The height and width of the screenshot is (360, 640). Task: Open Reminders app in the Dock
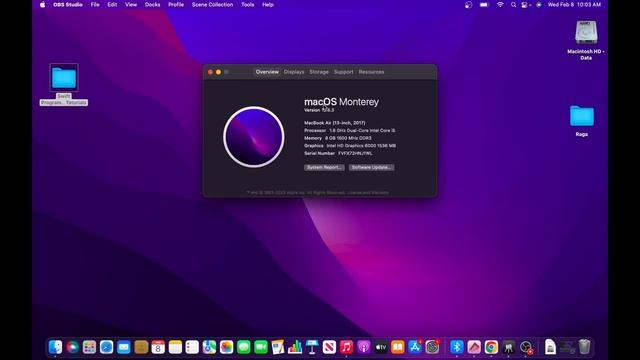click(x=192, y=347)
